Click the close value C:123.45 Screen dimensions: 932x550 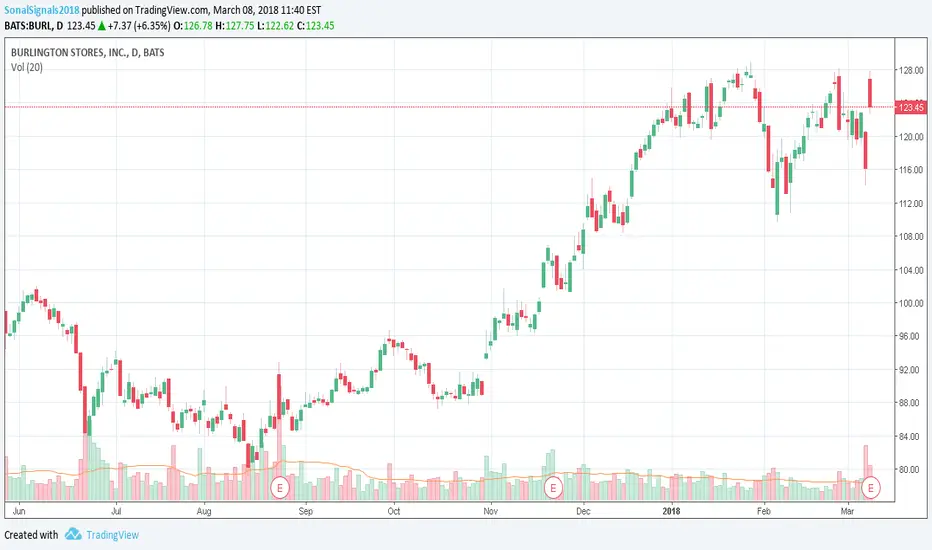[x=316, y=26]
